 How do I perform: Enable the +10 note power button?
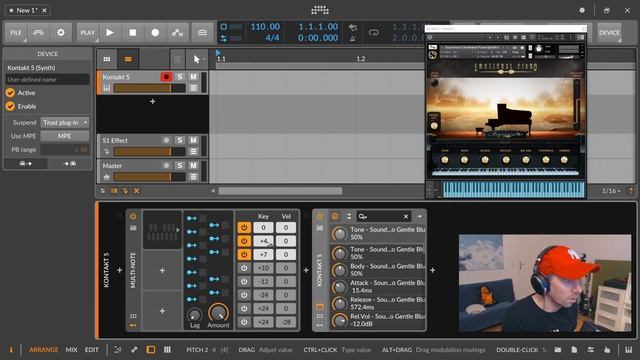click(x=244, y=268)
